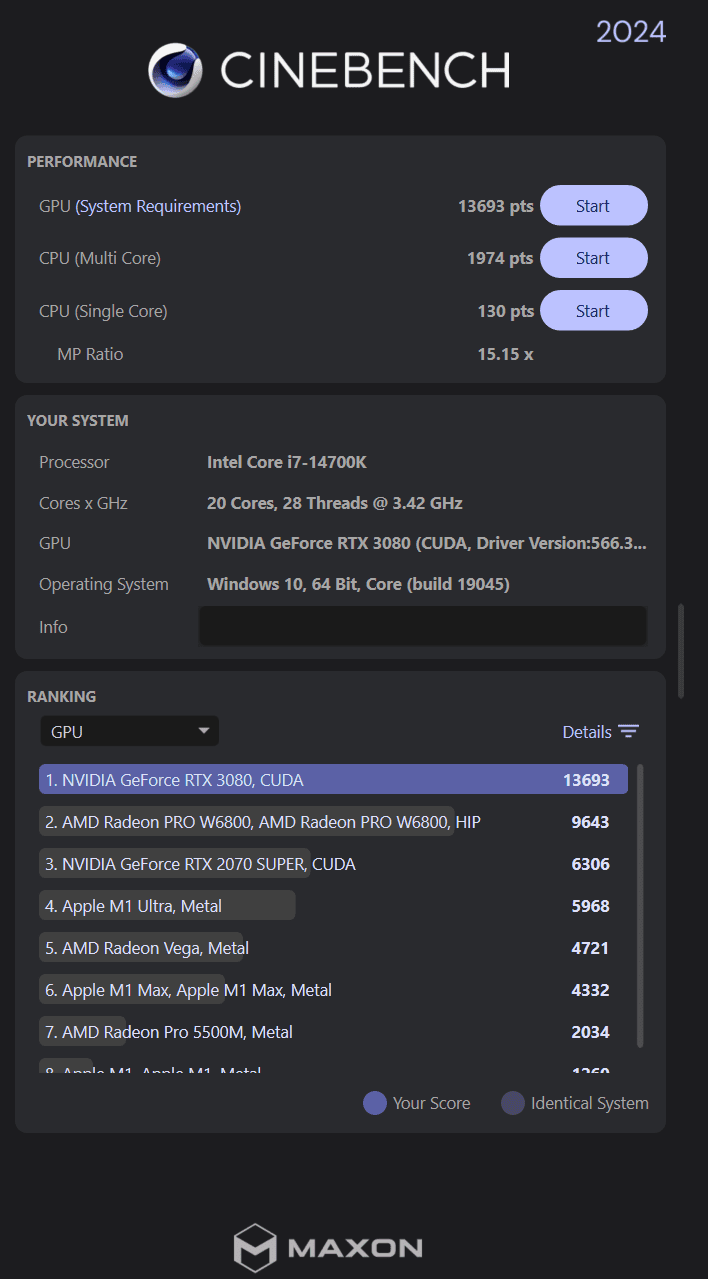Viewport: 708px width, 1279px height.
Task: Click the 15.15 x MP Ratio value
Action: (x=506, y=354)
